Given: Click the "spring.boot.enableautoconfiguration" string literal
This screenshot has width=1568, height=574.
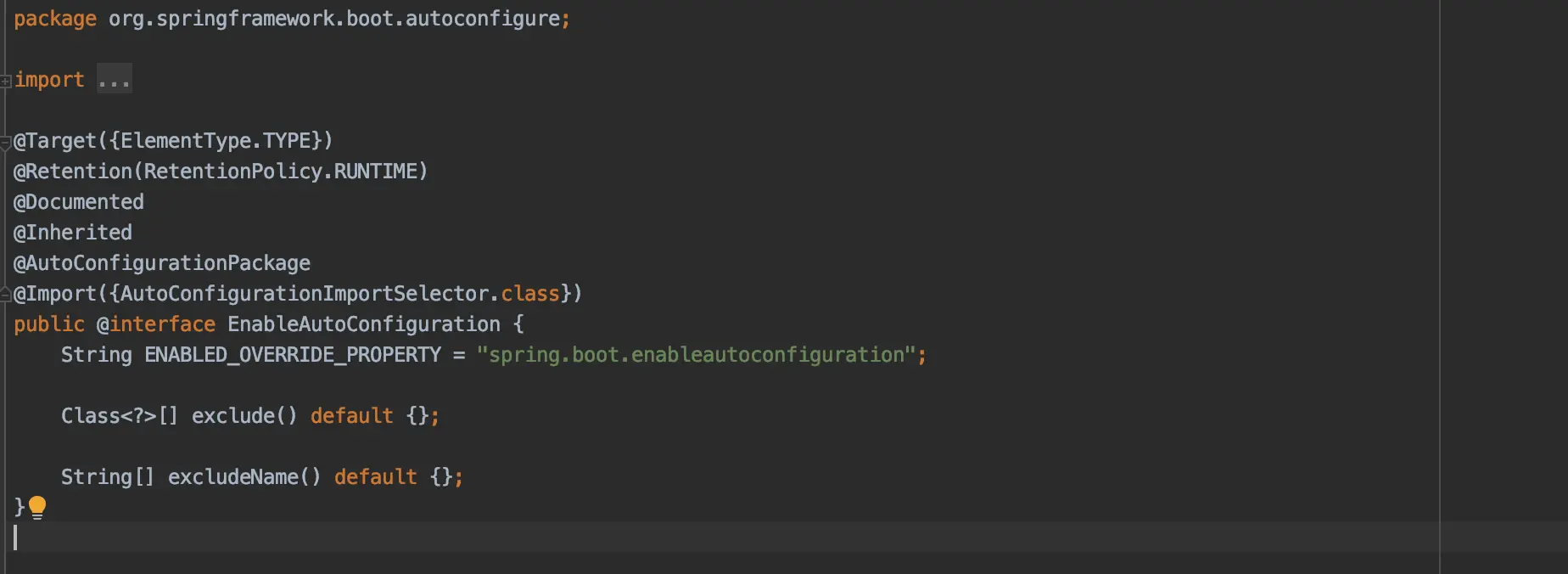Looking at the screenshot, I should (696, 354).
